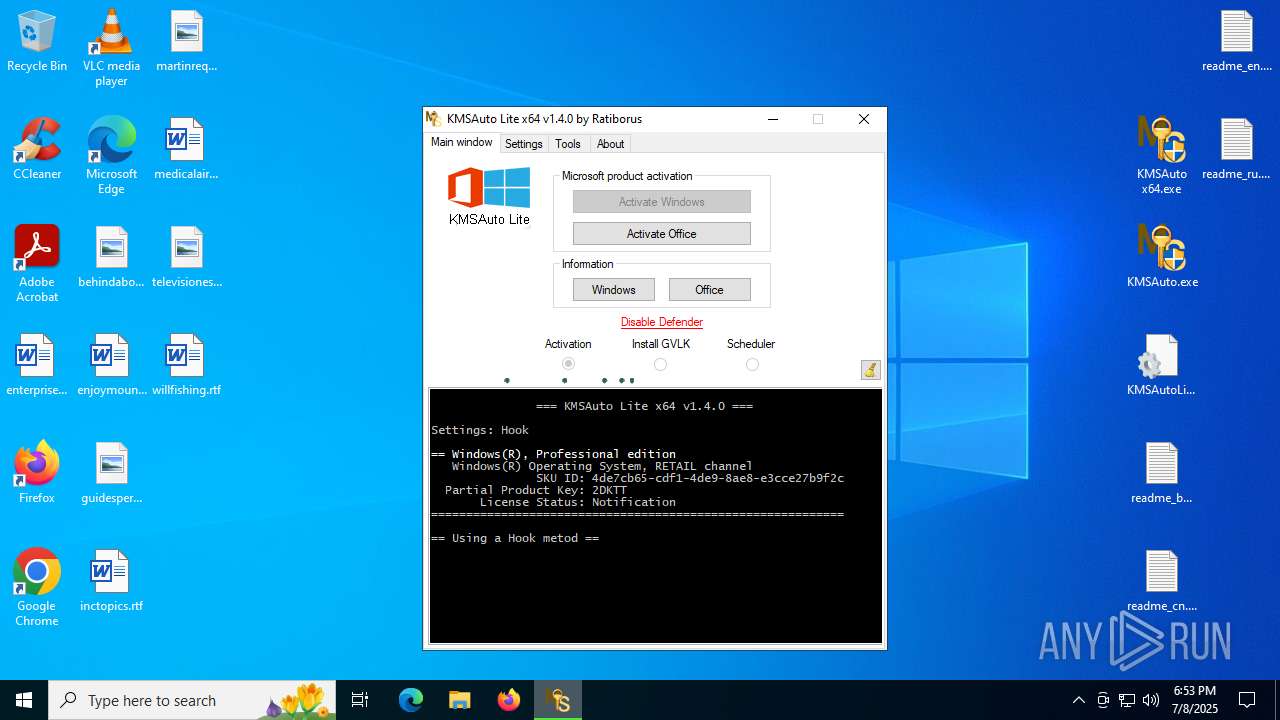Open network tray icon
1280x720 pixels.
pos(1127,700)
